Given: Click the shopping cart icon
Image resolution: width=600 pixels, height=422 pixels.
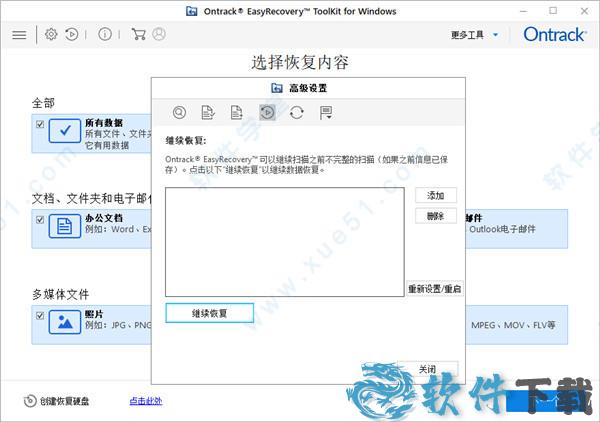Looking at the screenshot, I should click(138, 34).
